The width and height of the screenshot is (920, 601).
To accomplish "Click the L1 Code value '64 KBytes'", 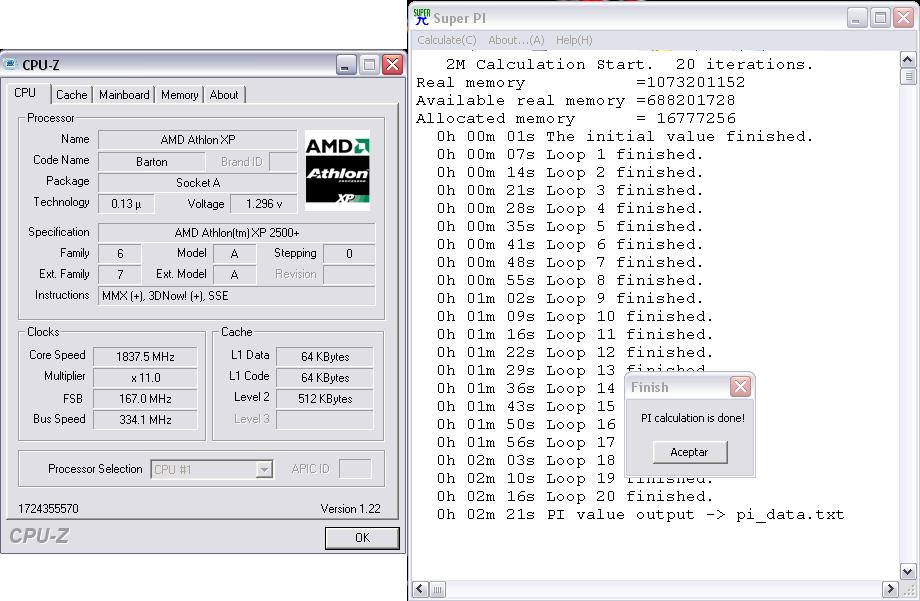I will pos(324,377).
